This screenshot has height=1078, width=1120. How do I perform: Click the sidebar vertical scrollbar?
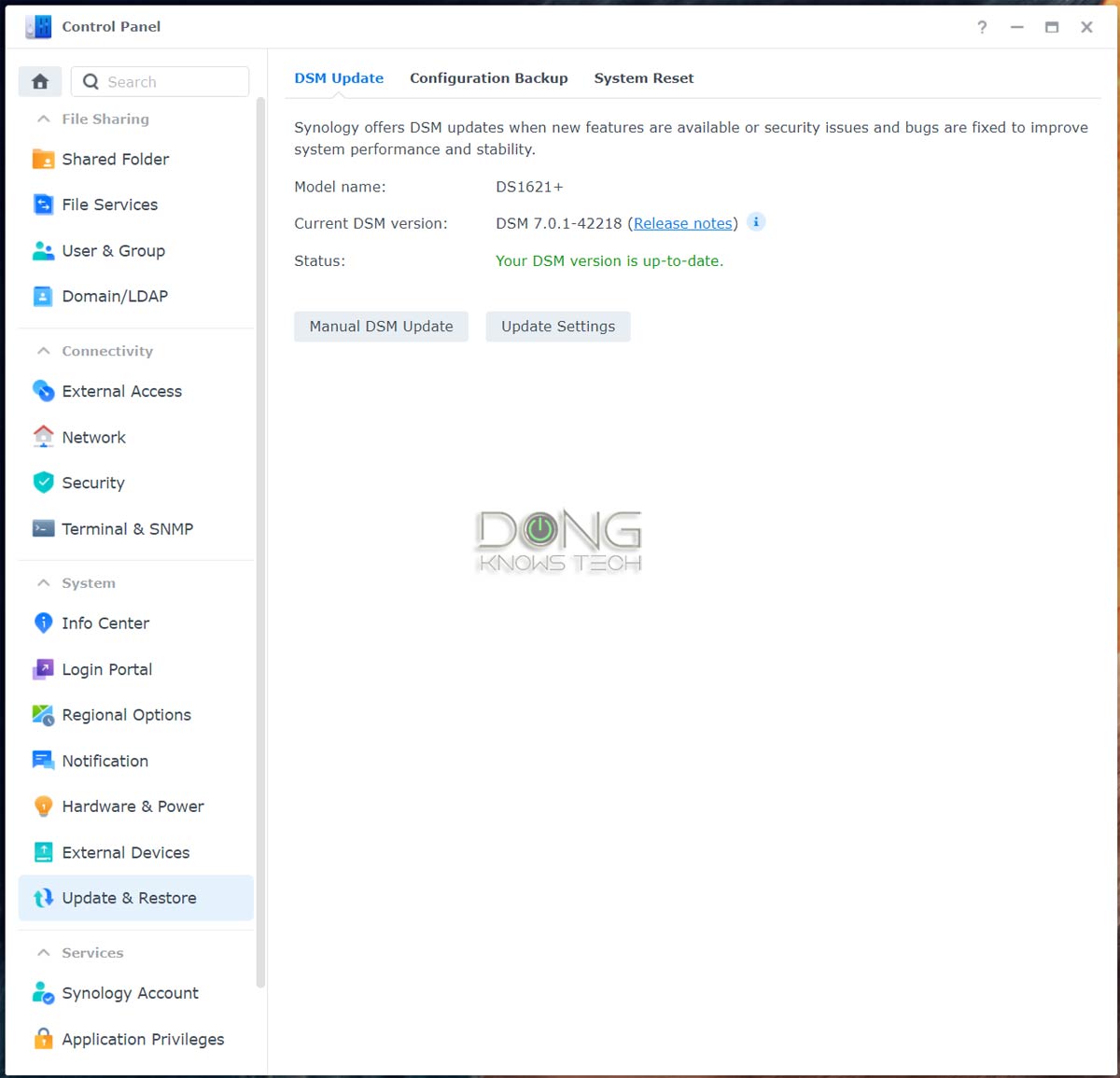(260, 541)
